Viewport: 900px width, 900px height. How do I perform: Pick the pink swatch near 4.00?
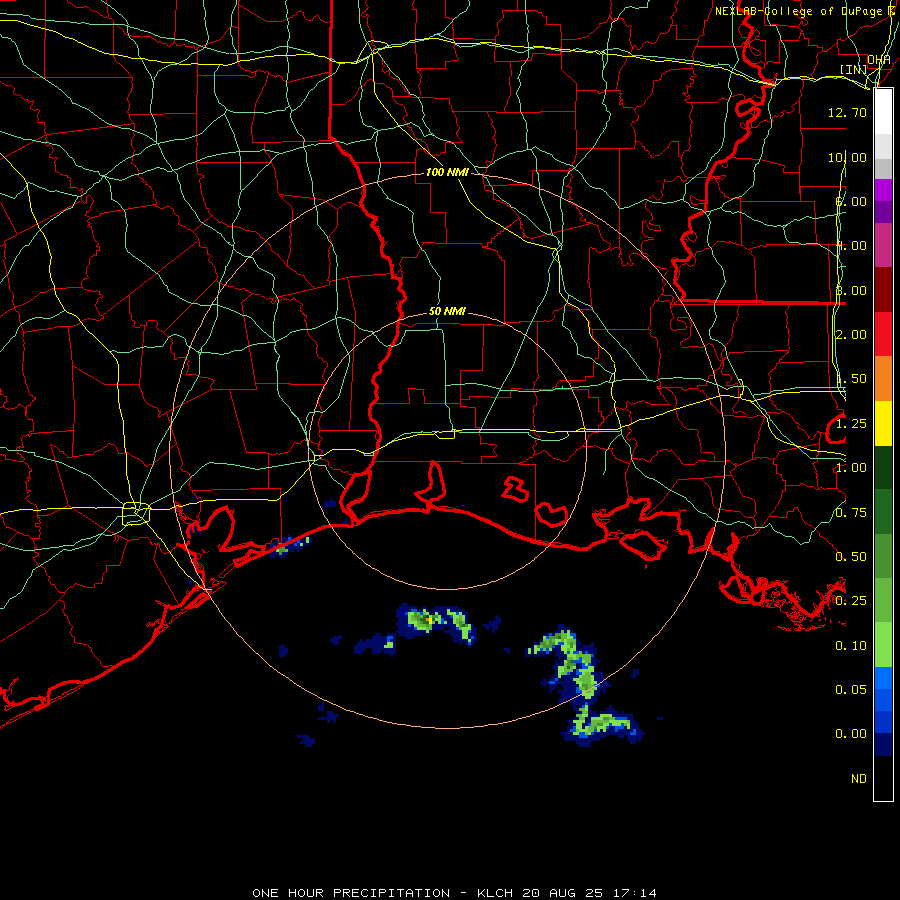coord(883,245)
